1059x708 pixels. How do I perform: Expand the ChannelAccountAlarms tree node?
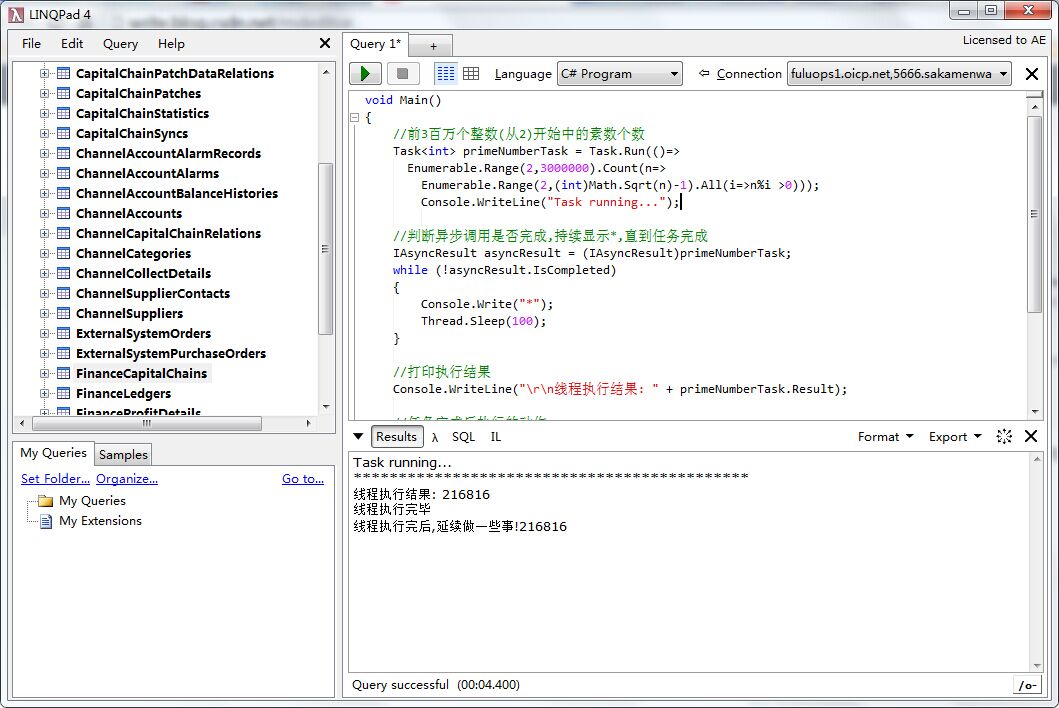45,174
